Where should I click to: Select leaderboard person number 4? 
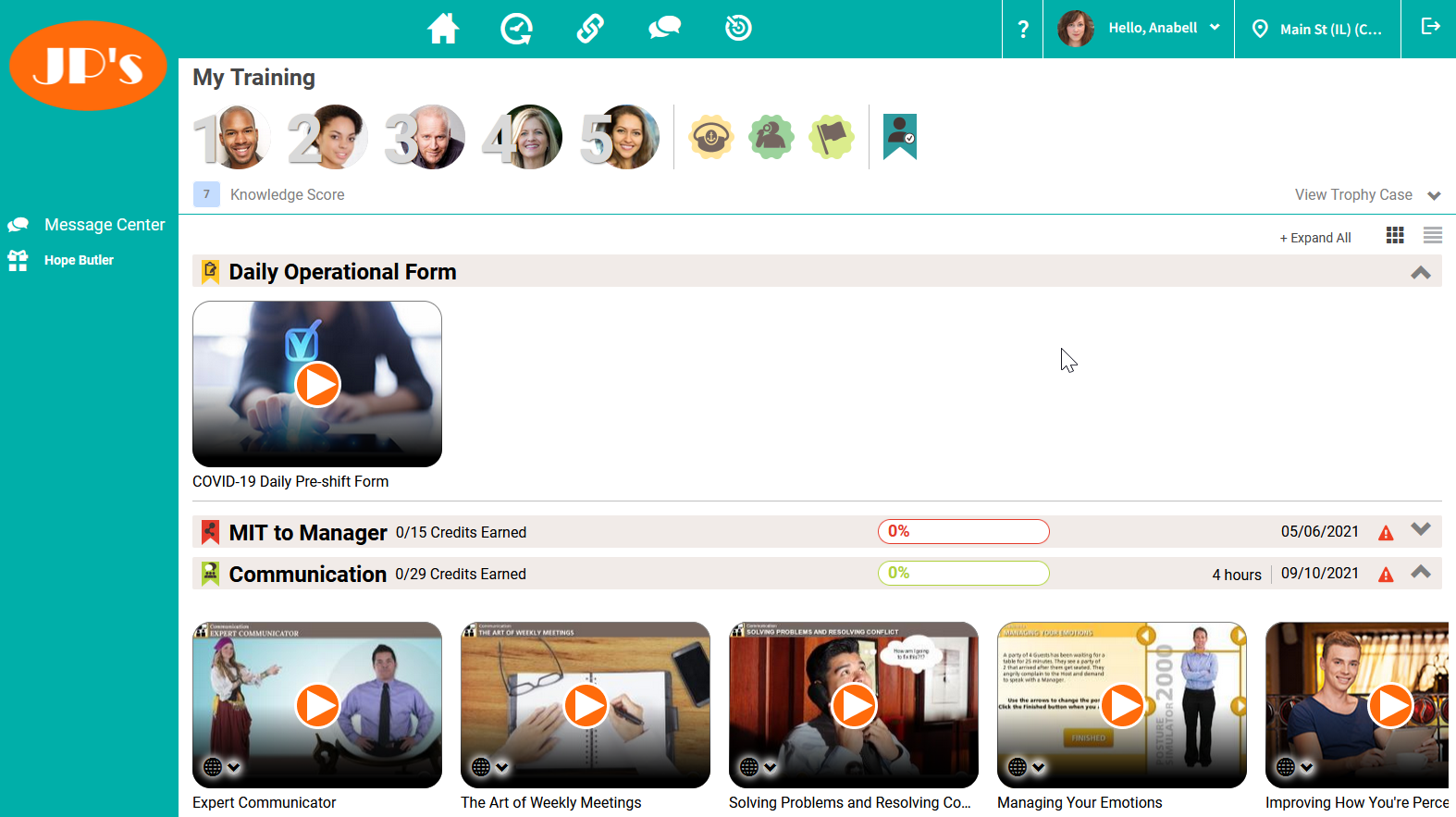click(523, 137)
